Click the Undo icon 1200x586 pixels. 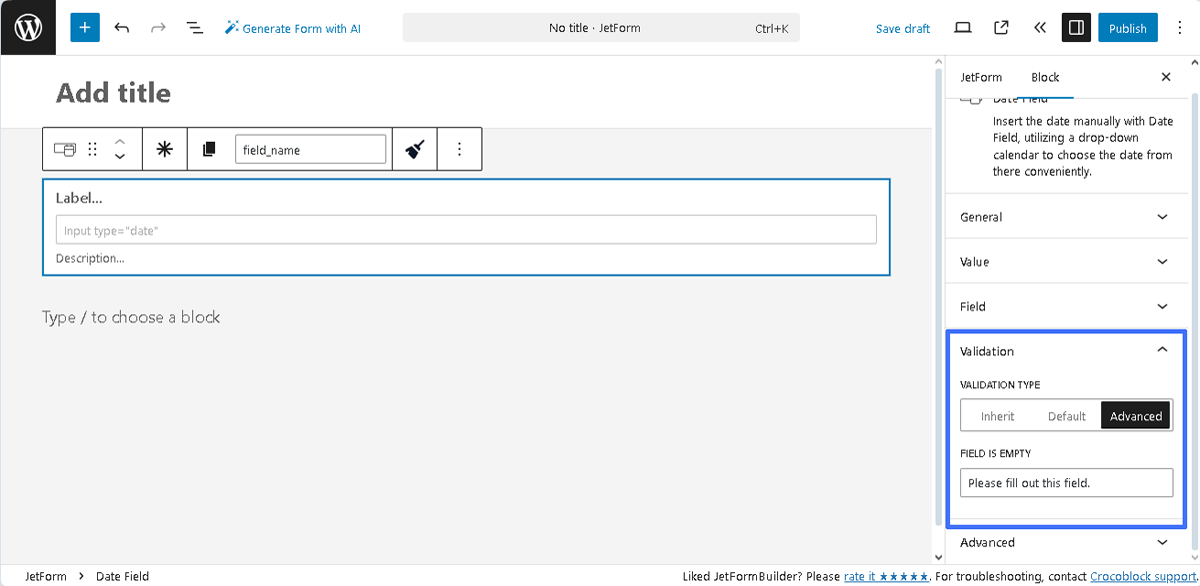122,27
